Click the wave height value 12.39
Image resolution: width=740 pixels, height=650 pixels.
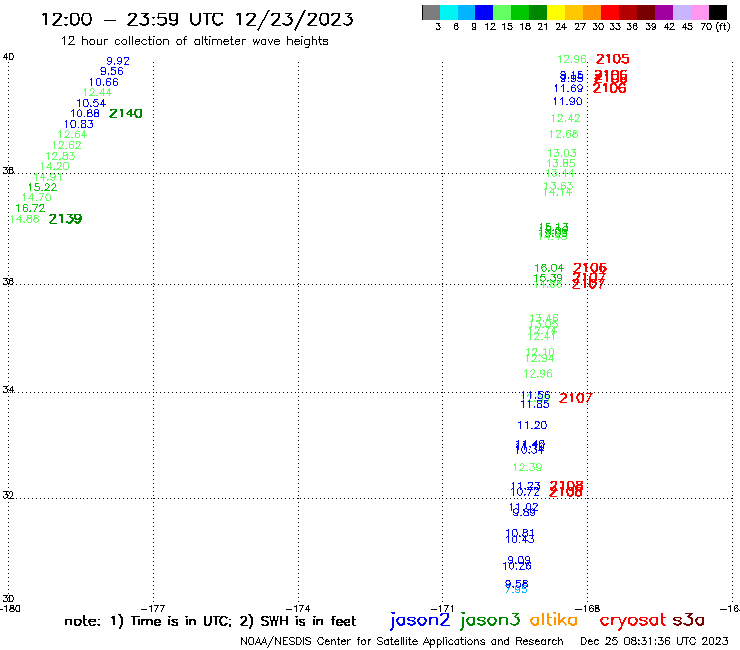(x=528, y=467)
